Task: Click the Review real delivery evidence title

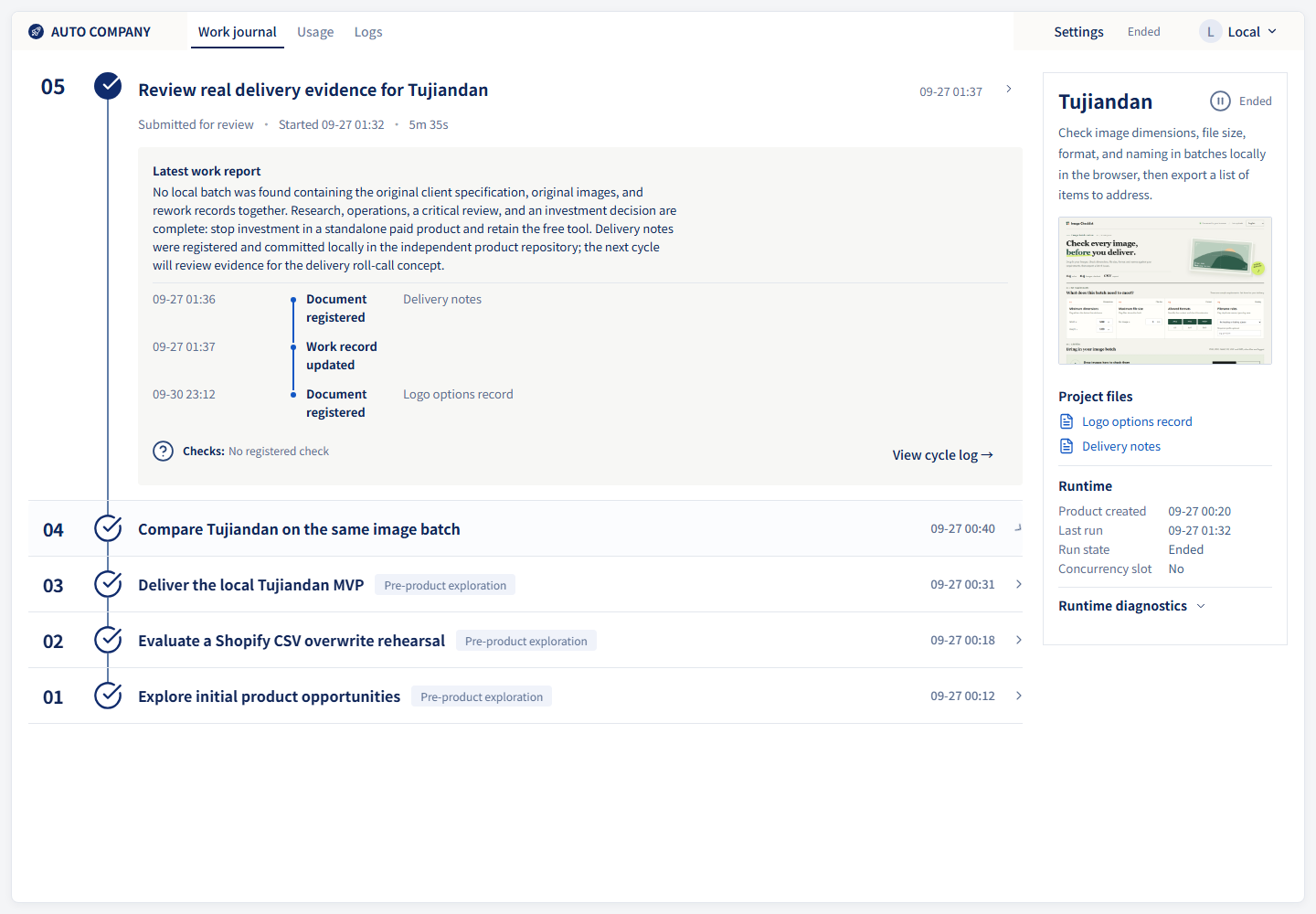Action: [313, 90]
